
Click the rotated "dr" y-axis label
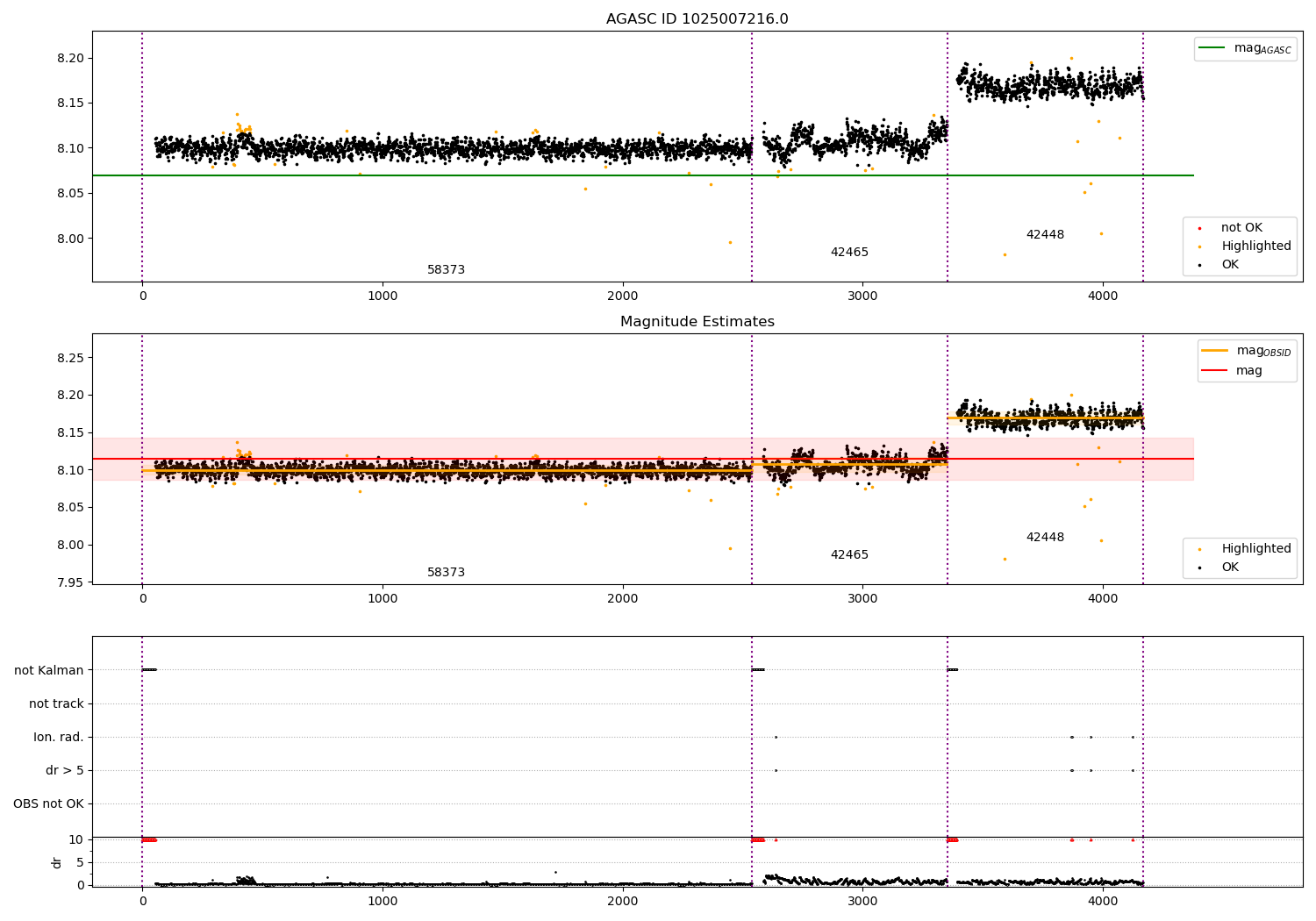57,862
